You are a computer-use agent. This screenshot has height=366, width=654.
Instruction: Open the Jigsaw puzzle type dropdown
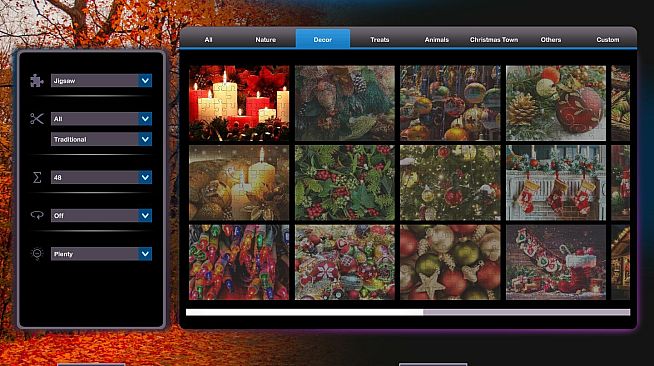pyautogui.click(x=101, y=80)
